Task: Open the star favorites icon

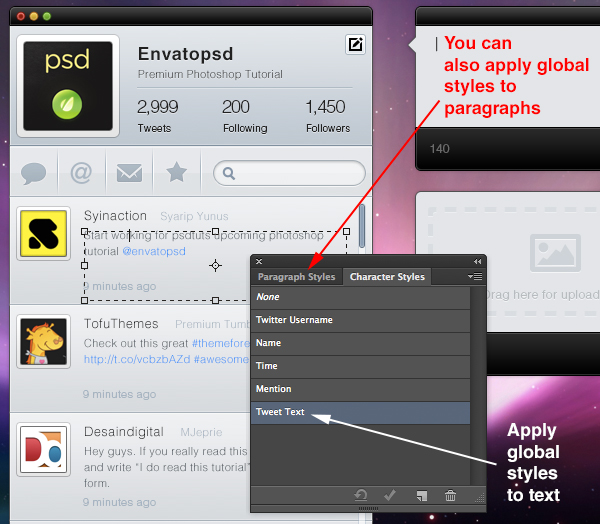Action: (x=176, y=172)
